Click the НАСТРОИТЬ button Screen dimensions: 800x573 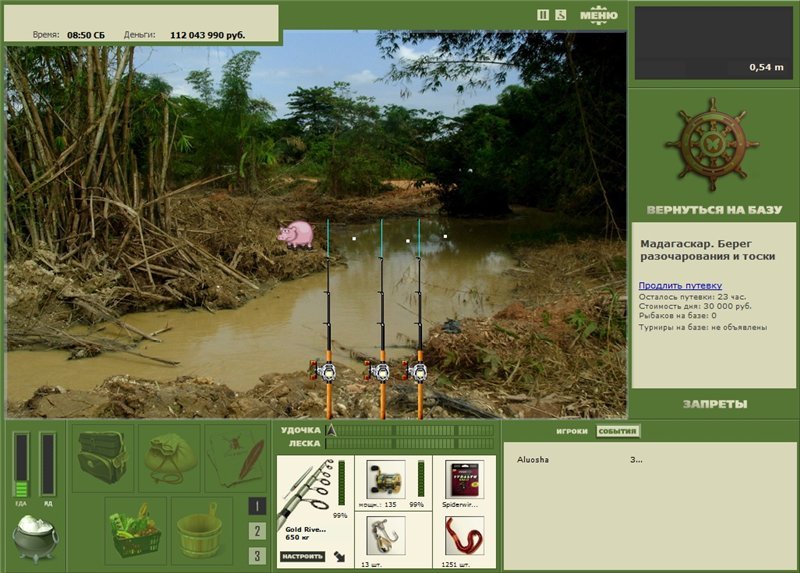pyautogui.click(x=303, y=556)
